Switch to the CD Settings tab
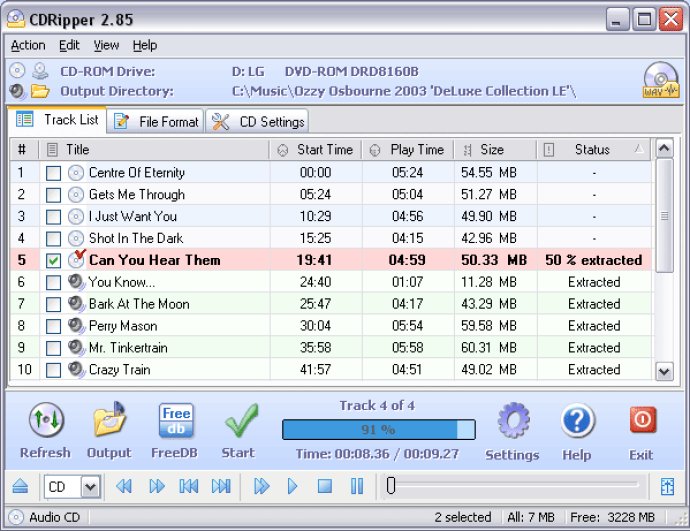Viewport: 690px width, 531px height. [257, 121]
